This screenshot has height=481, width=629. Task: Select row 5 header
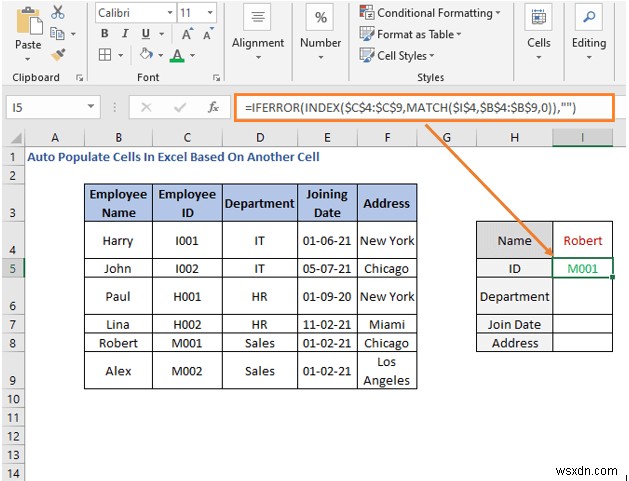coord(12,268)
